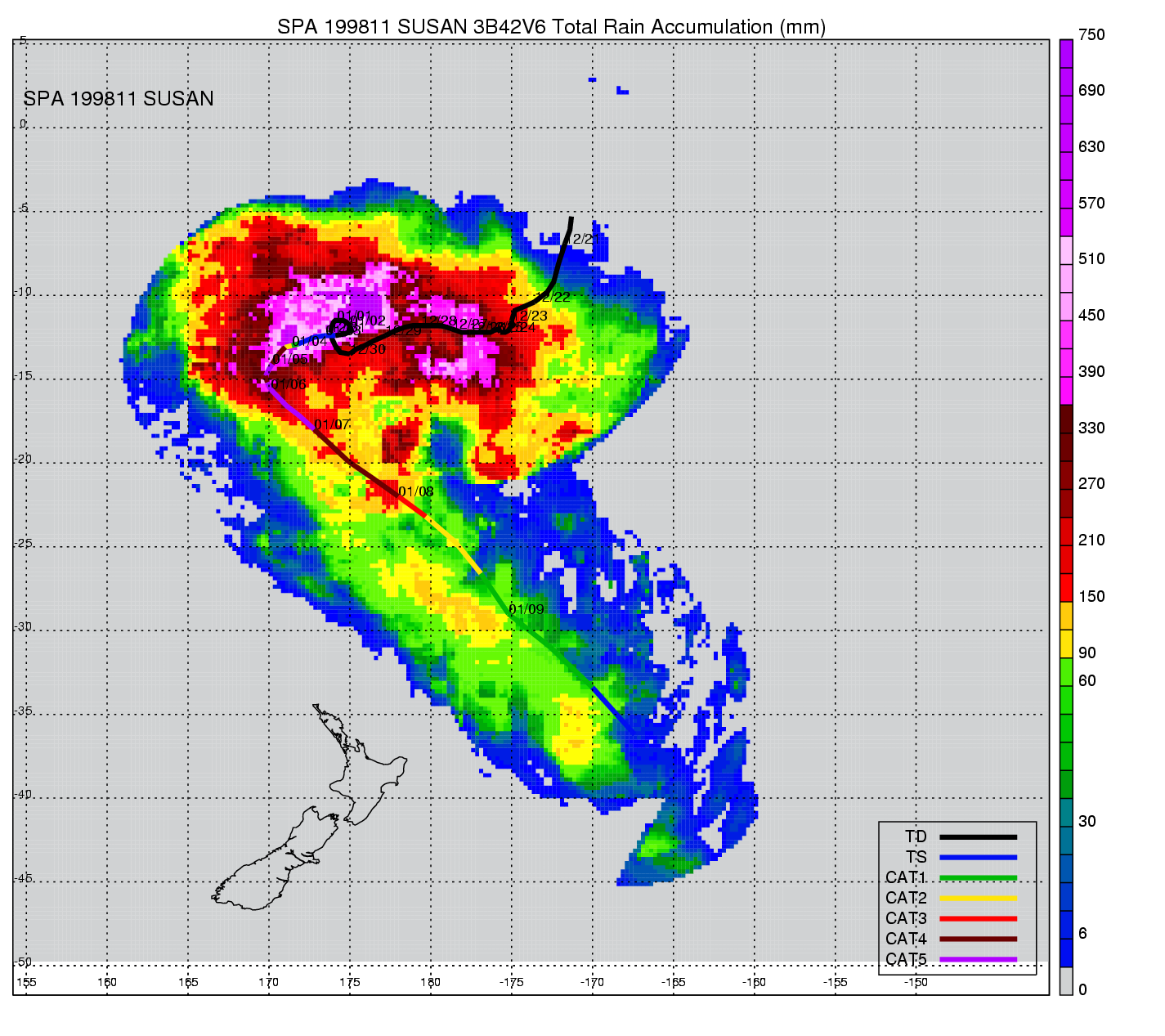Pick the CAT5 purple legend line

tap(978, 959)
